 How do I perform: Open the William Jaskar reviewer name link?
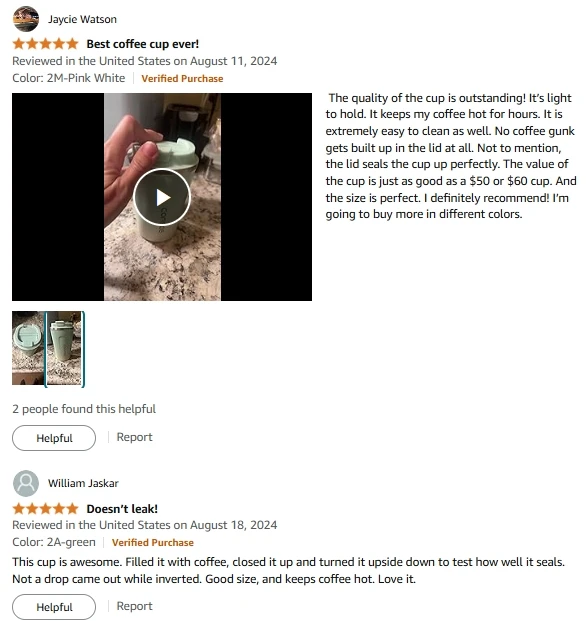[x=83, y=483]
